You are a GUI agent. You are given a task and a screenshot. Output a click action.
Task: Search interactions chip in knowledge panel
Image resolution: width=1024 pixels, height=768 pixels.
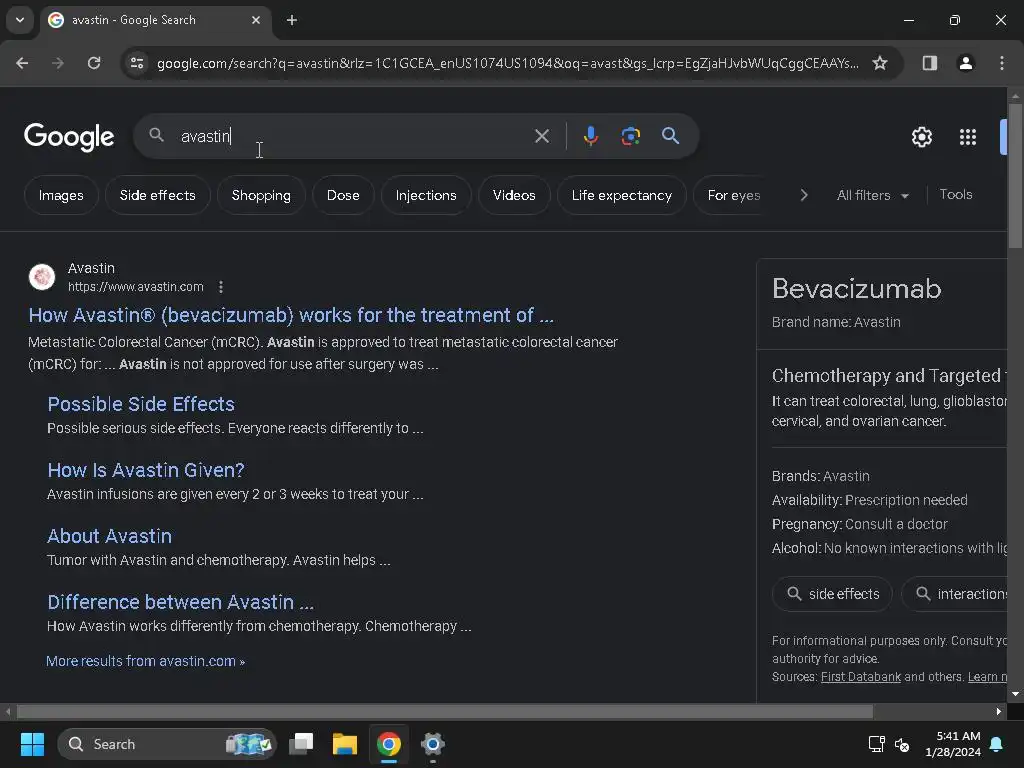point(955,594)
